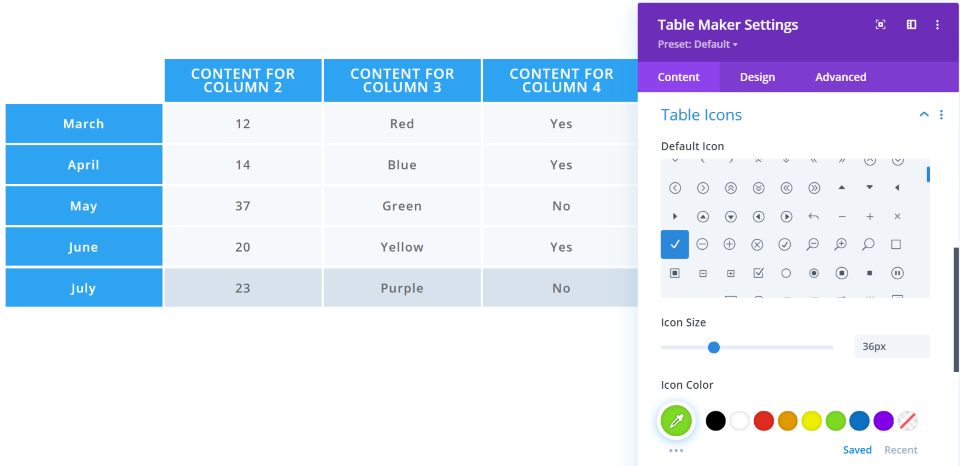Show Saved colors palette
Viewport: 960px width, 466px height.
[x=857, y=450]
